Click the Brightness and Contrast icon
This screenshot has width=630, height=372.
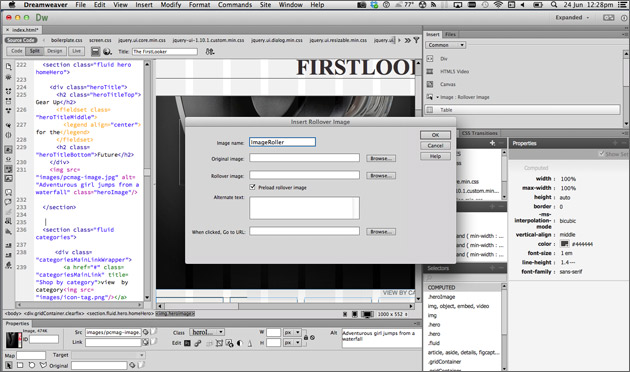tap(240, 343)
